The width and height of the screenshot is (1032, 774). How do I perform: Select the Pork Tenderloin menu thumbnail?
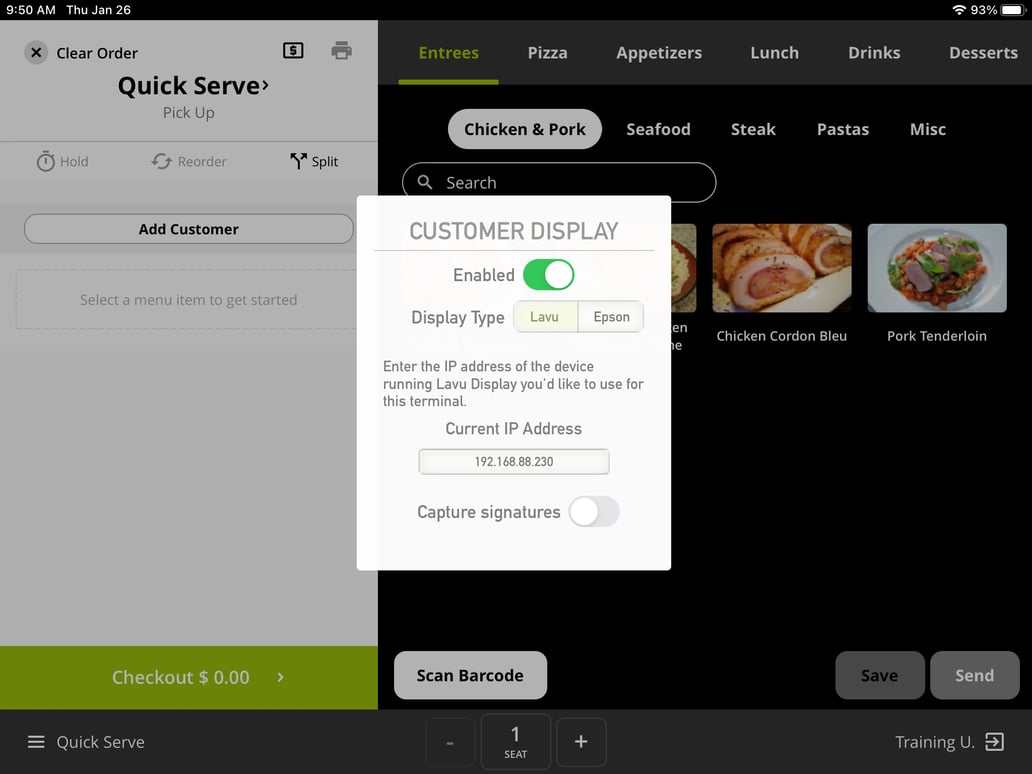pyautogui.click(x=936, y=267)
